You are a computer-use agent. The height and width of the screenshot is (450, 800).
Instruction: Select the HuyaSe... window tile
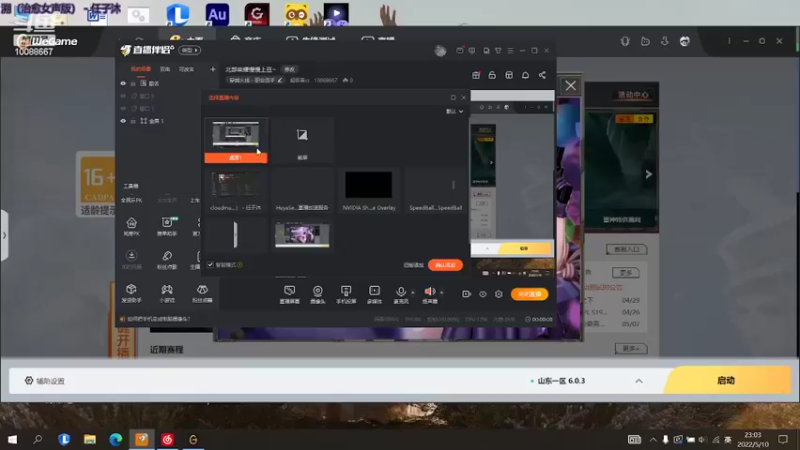click(x=302, y=190)
